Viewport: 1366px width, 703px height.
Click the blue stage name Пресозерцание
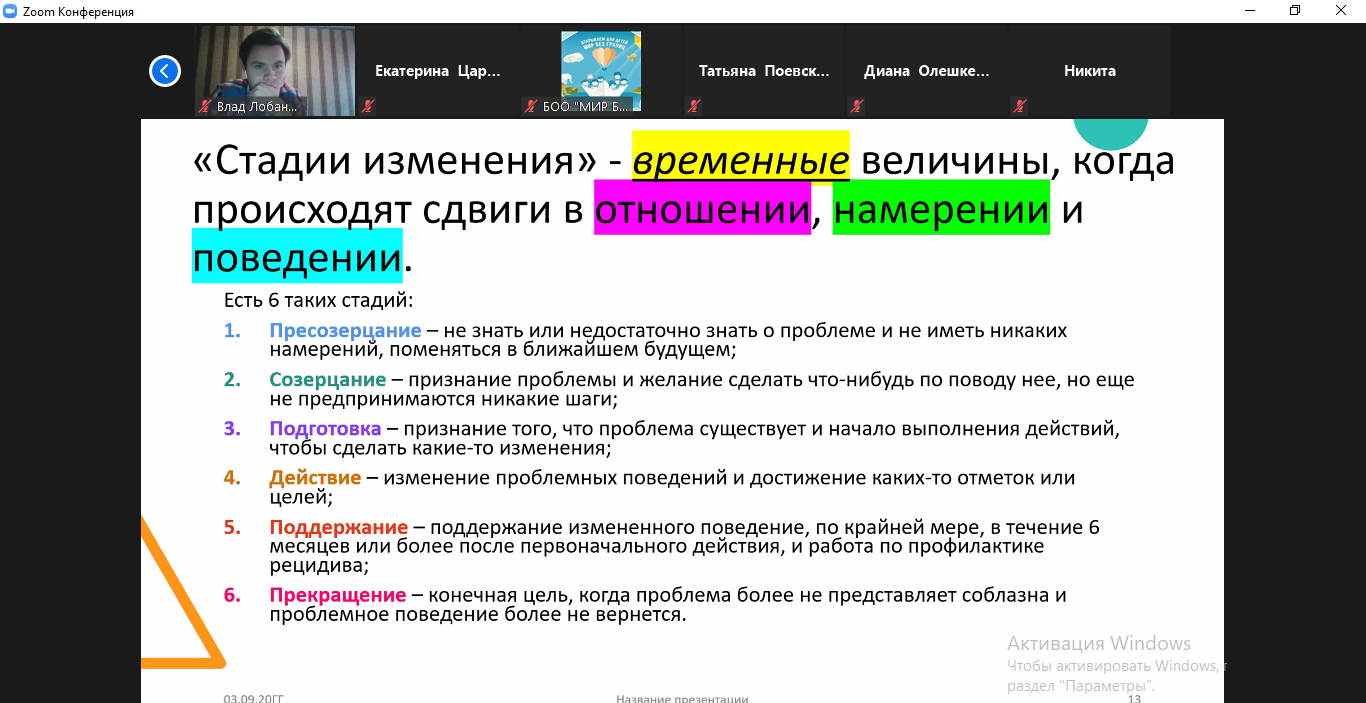345,330
